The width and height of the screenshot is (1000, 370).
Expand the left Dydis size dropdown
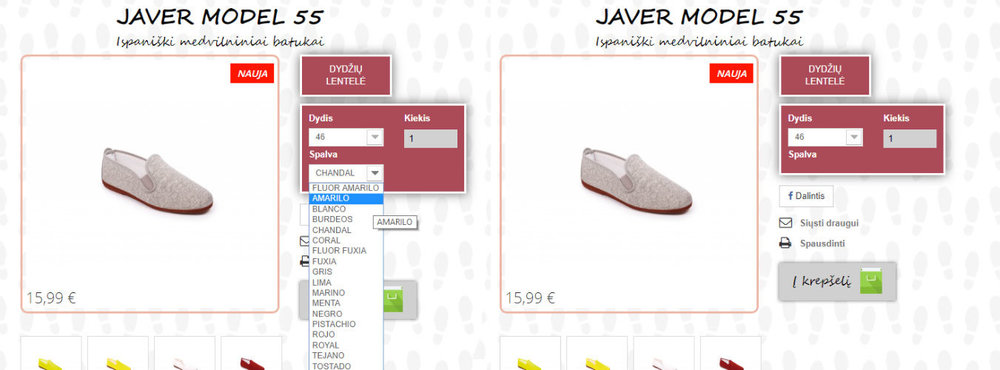(346, 137)
